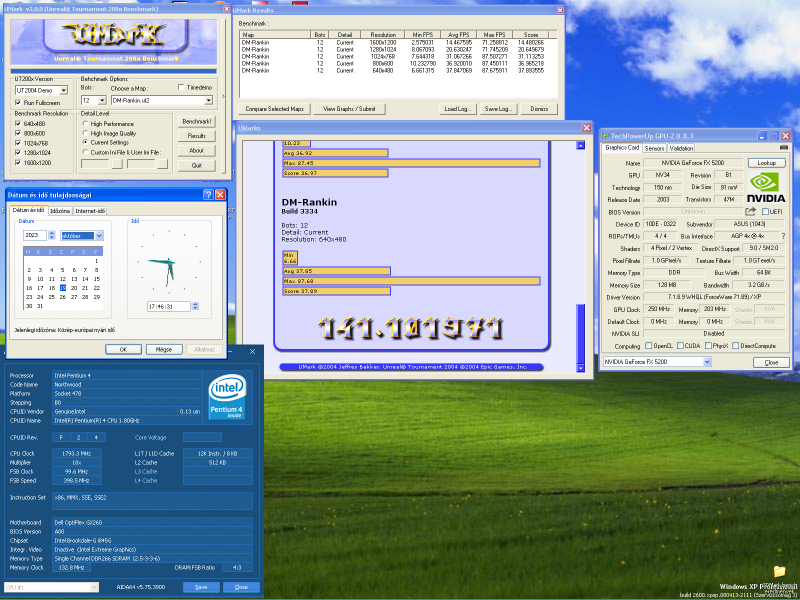The height and width of the screenshot is (600, 800).
Task: Uncheck the 800x600 benchmark resolution
Action: pyautogui.click(x=18, y=134)
